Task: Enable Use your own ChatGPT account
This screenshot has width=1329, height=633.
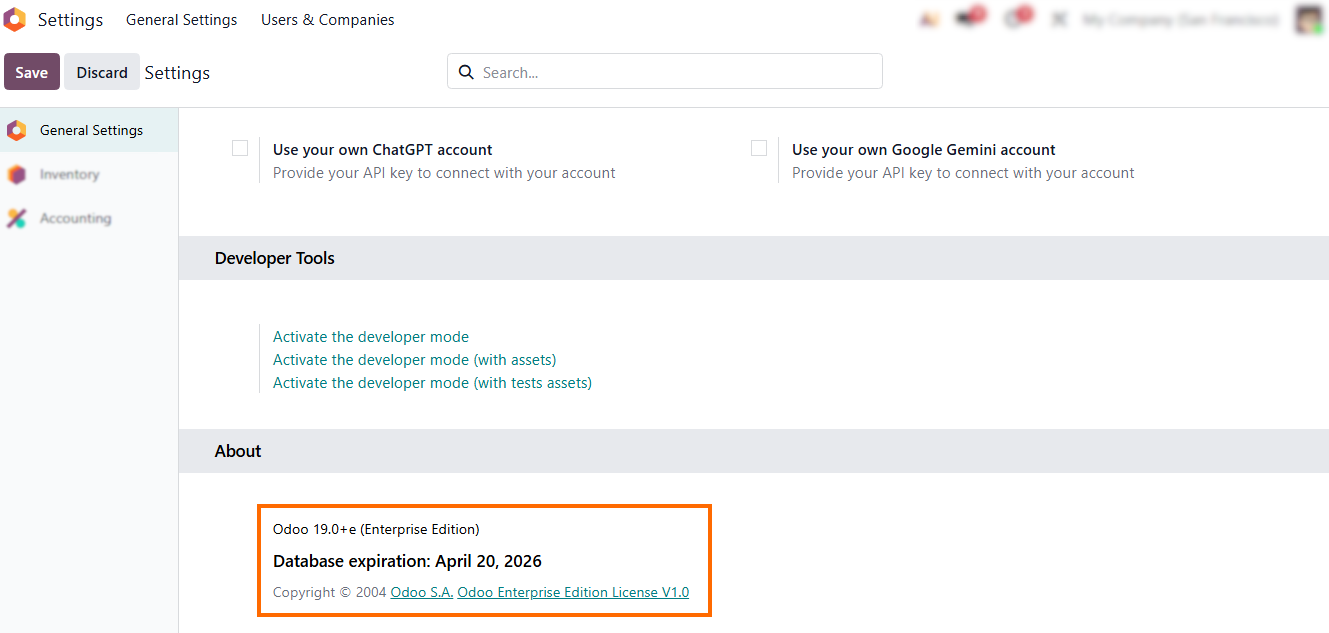Action: pyautogui.click(x=240, y=149)
